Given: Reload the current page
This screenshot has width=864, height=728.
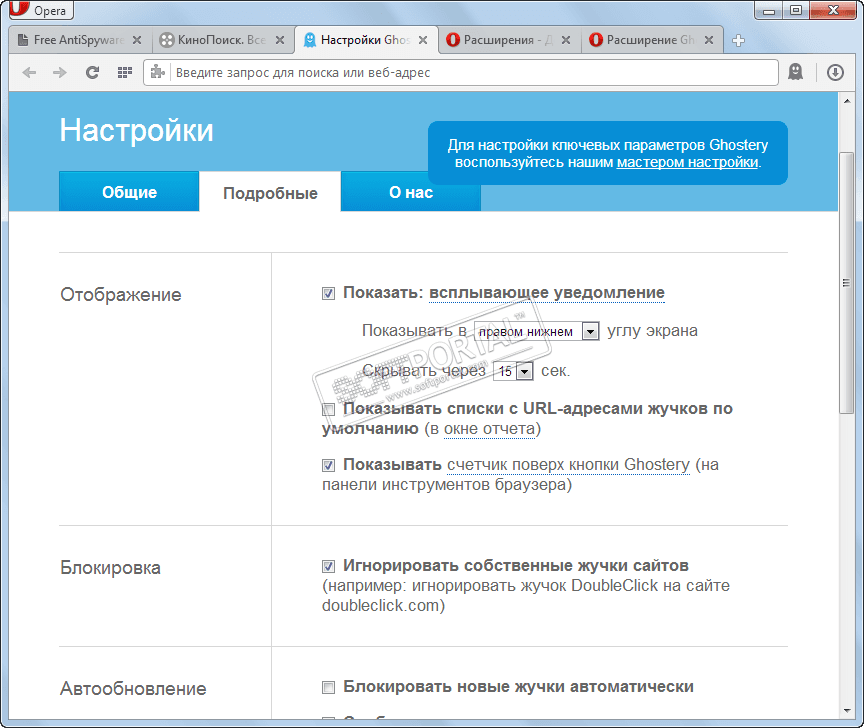Looking at the screenshot, I should click(92, 72).
